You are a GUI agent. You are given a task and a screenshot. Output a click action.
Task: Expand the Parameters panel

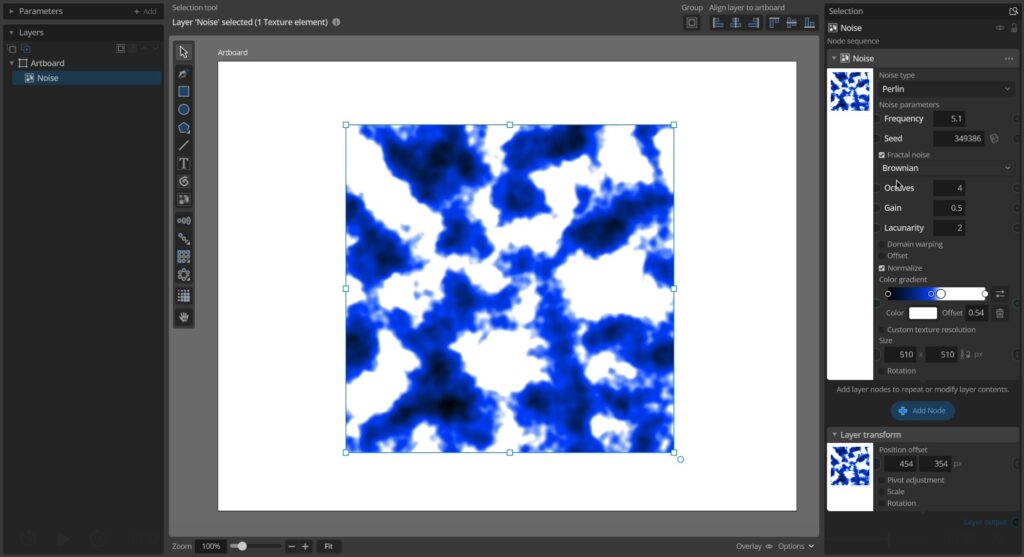point(12,11)
